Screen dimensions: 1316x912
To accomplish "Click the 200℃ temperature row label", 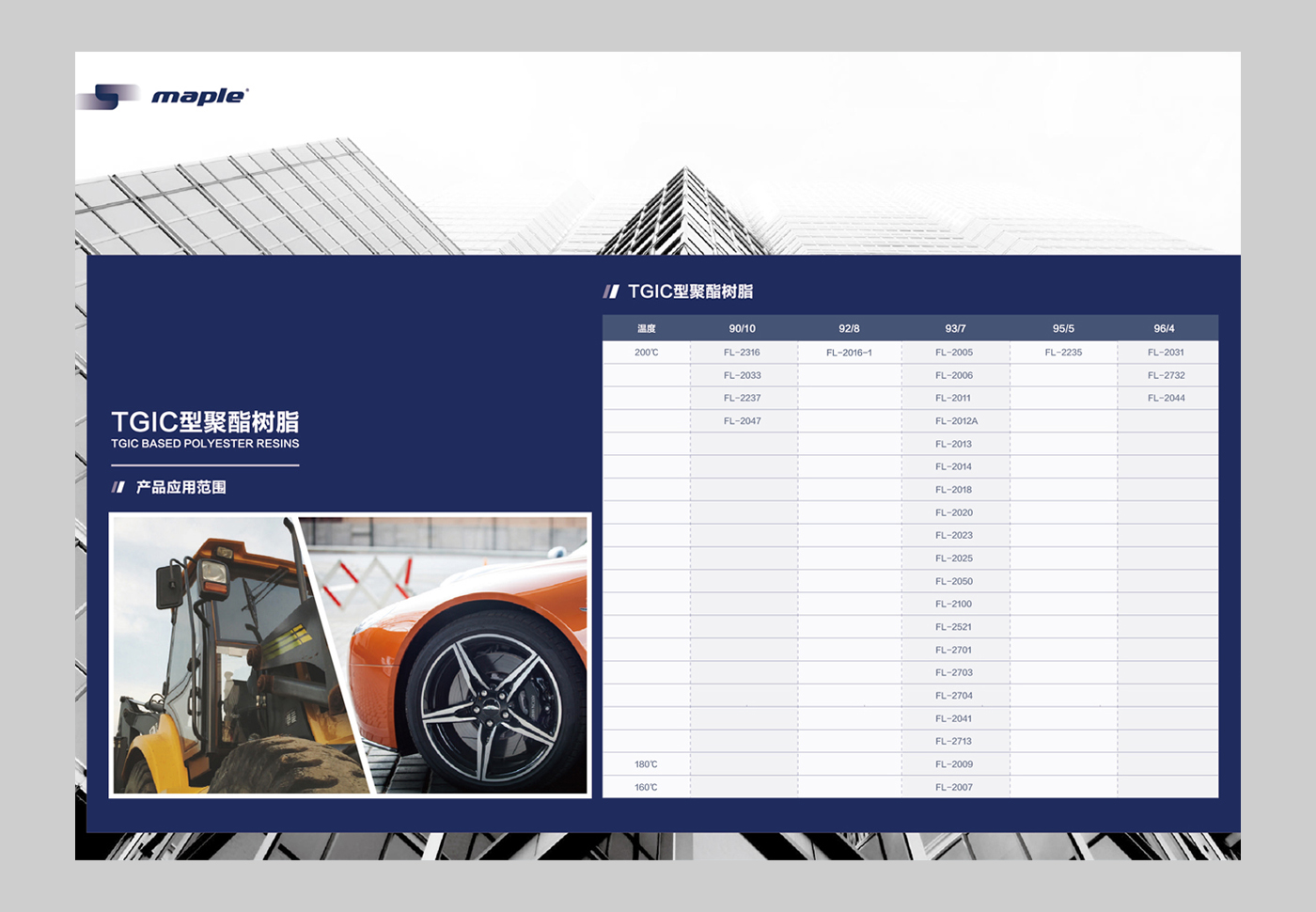I will 646,353.
